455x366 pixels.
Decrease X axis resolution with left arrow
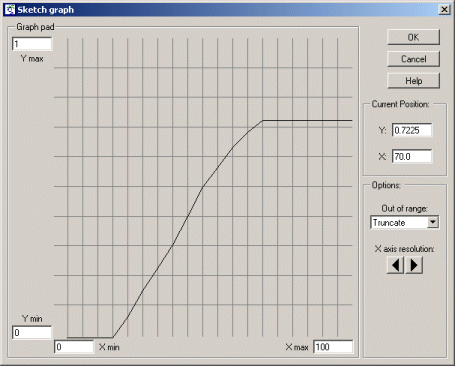pyautogui.click(x=395, y=265)
